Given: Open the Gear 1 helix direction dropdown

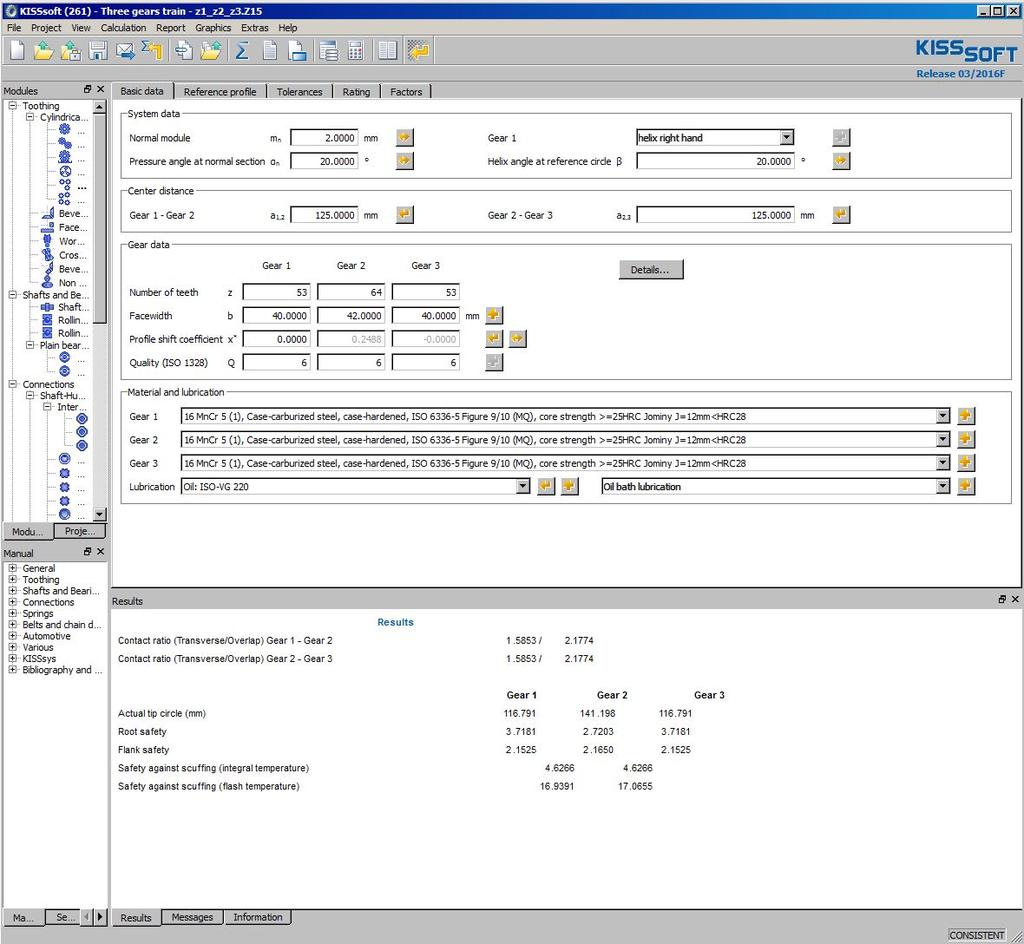Looking at the screenshot, I should pyautogui.click(x=787, y=137).
